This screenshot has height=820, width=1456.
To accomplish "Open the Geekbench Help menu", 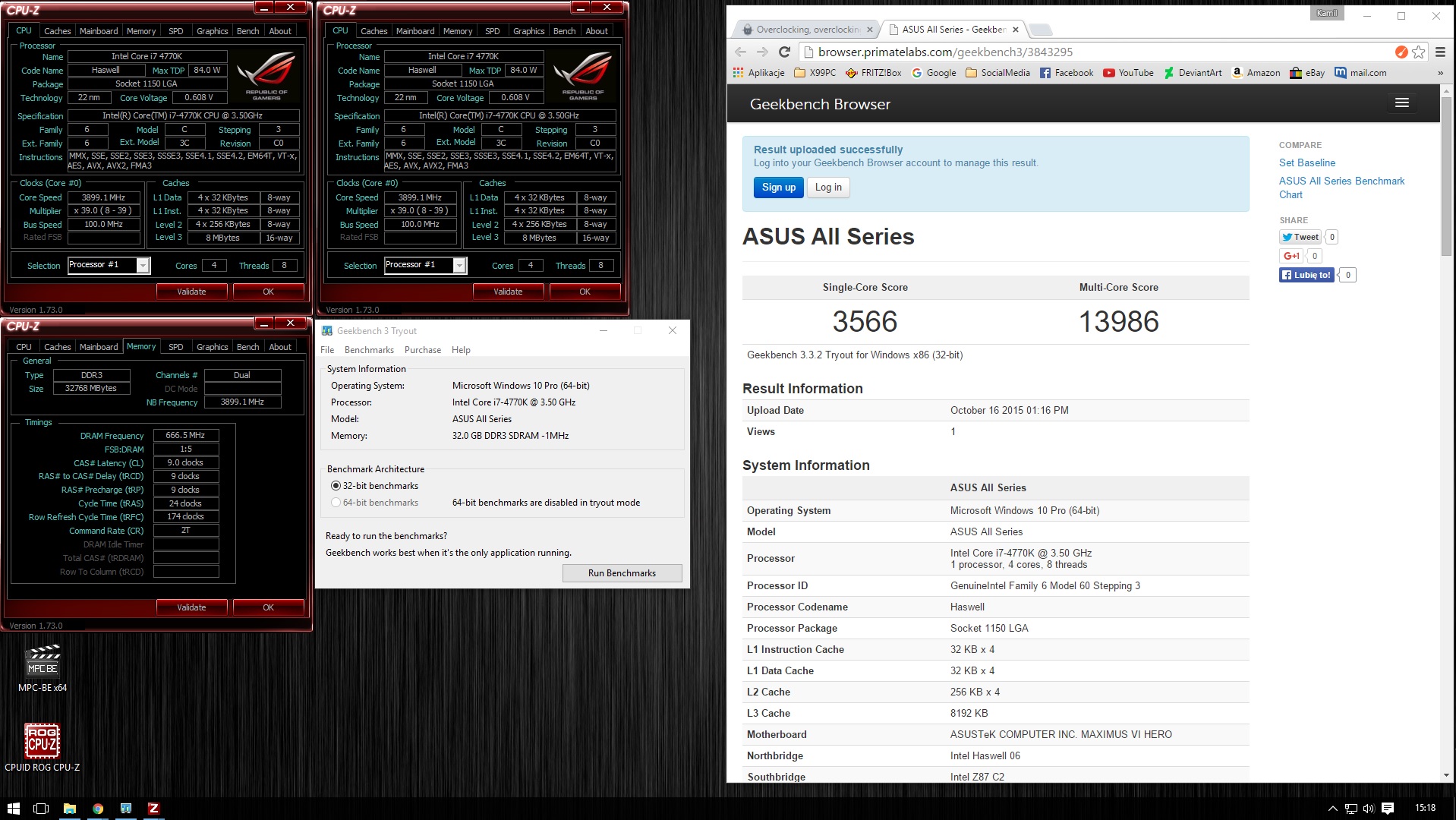I will 461,350.
